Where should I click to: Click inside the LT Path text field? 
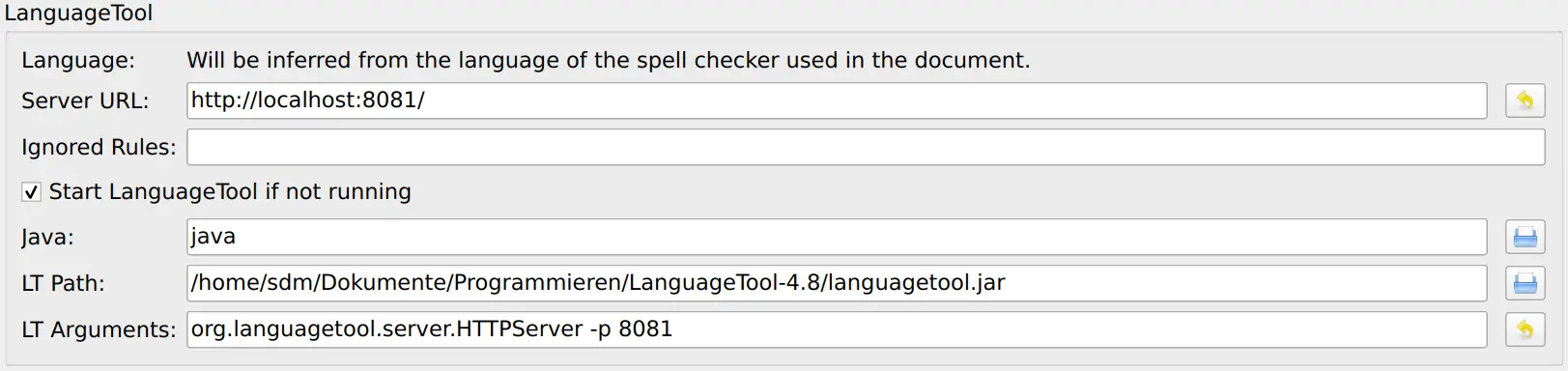point(837,283)
